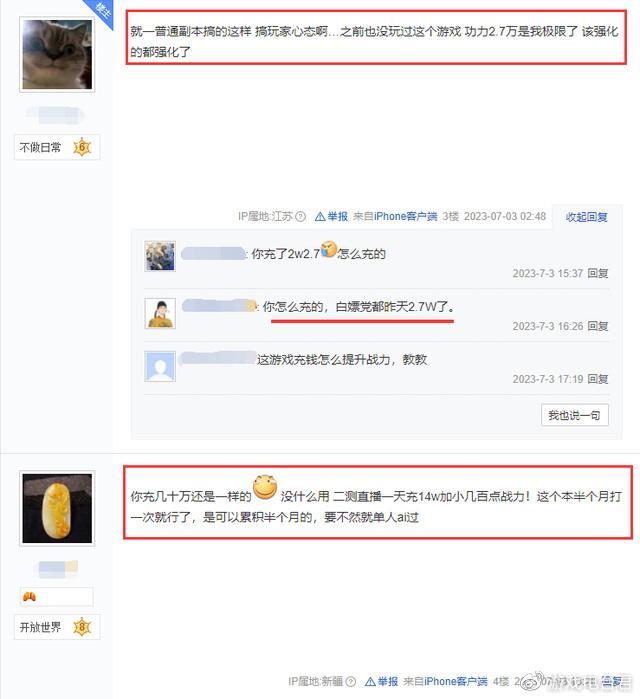Click the butterfly icon badge under second poster
The image size is (640, 699).
tap(29, 596)
